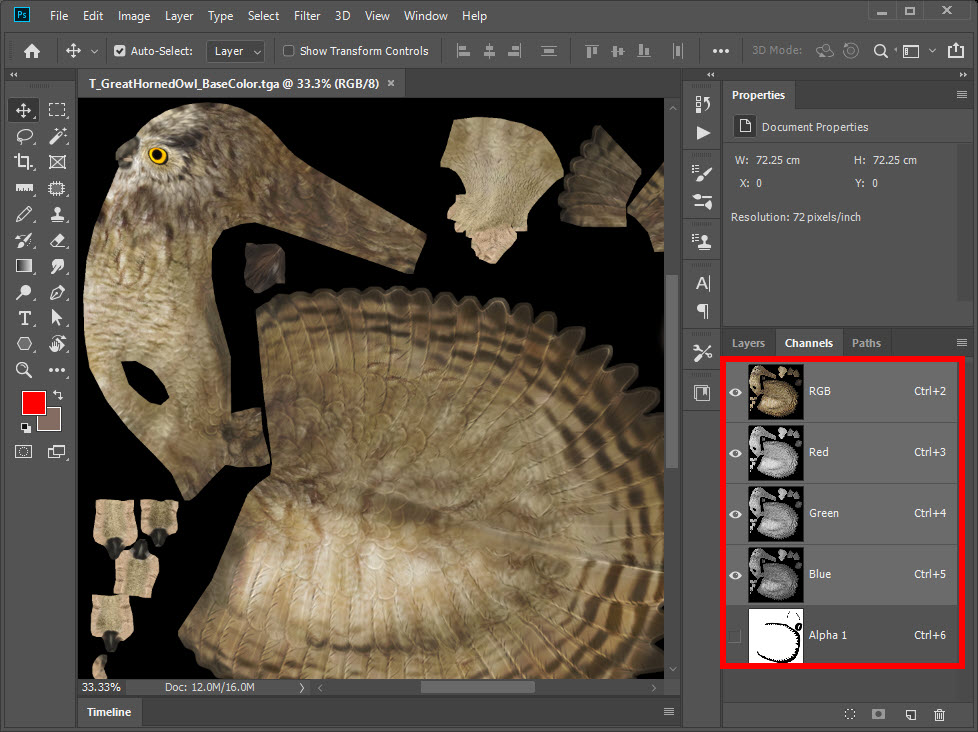The height and width of the screenshot is (732, 978).
Task: Switch to the Layers tab
Action: (x=748, y=343)
